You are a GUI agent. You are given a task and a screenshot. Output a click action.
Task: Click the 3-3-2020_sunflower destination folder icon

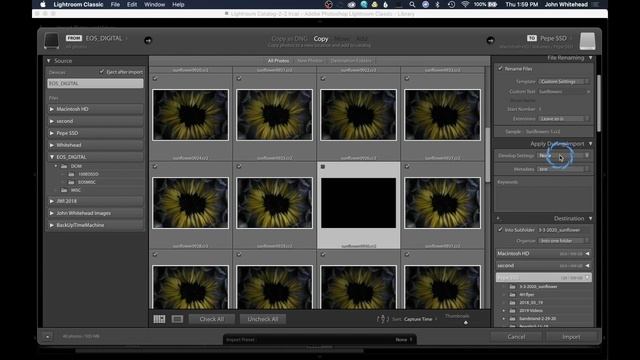(x=512, y=287)
